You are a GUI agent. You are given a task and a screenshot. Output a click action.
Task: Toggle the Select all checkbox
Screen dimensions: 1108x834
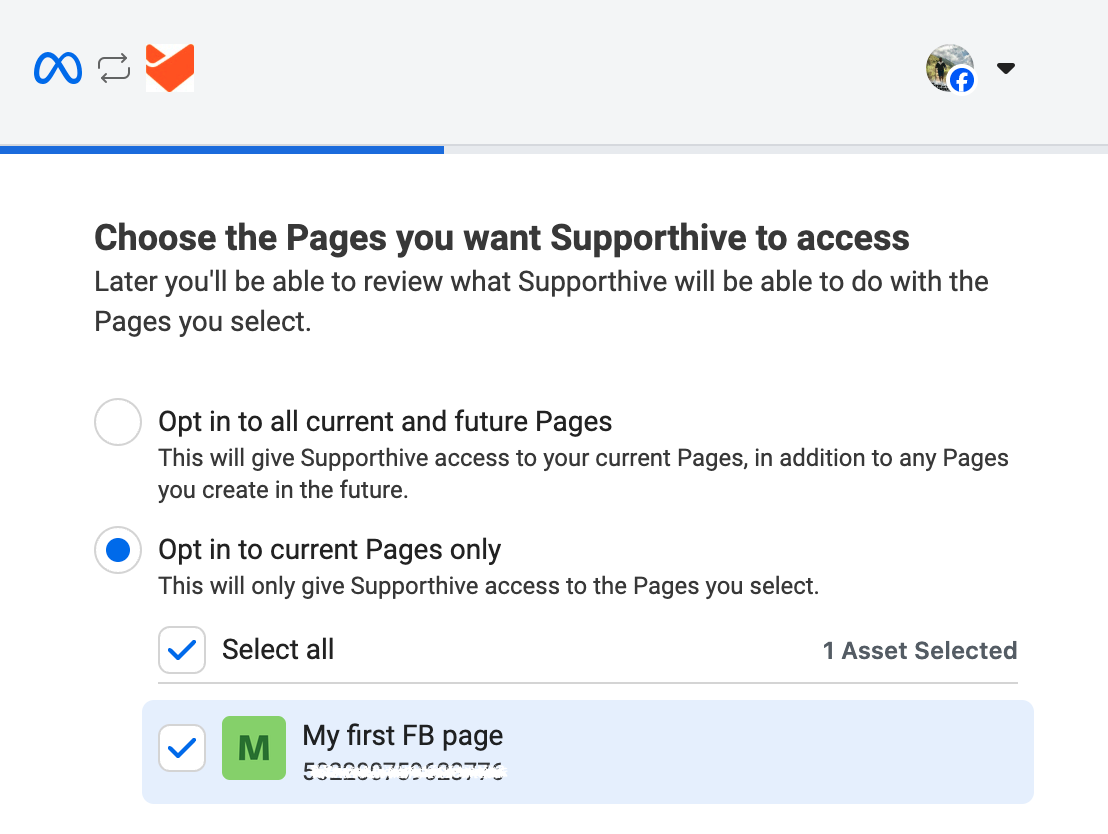click(x=182, y=650)
